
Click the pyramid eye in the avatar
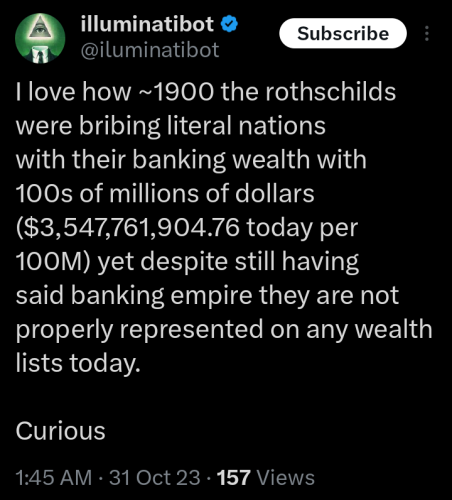coord(40,29)
